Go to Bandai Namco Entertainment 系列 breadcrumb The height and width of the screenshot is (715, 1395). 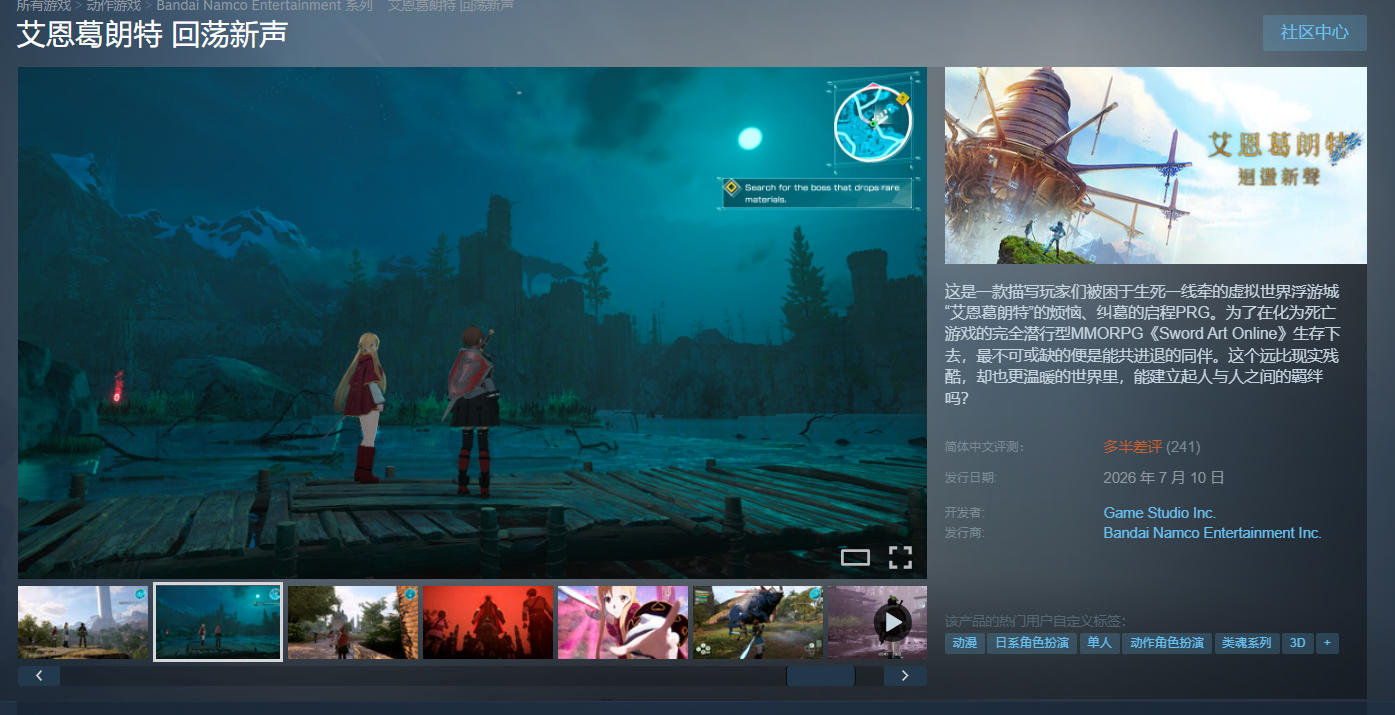tap(264, 6)
